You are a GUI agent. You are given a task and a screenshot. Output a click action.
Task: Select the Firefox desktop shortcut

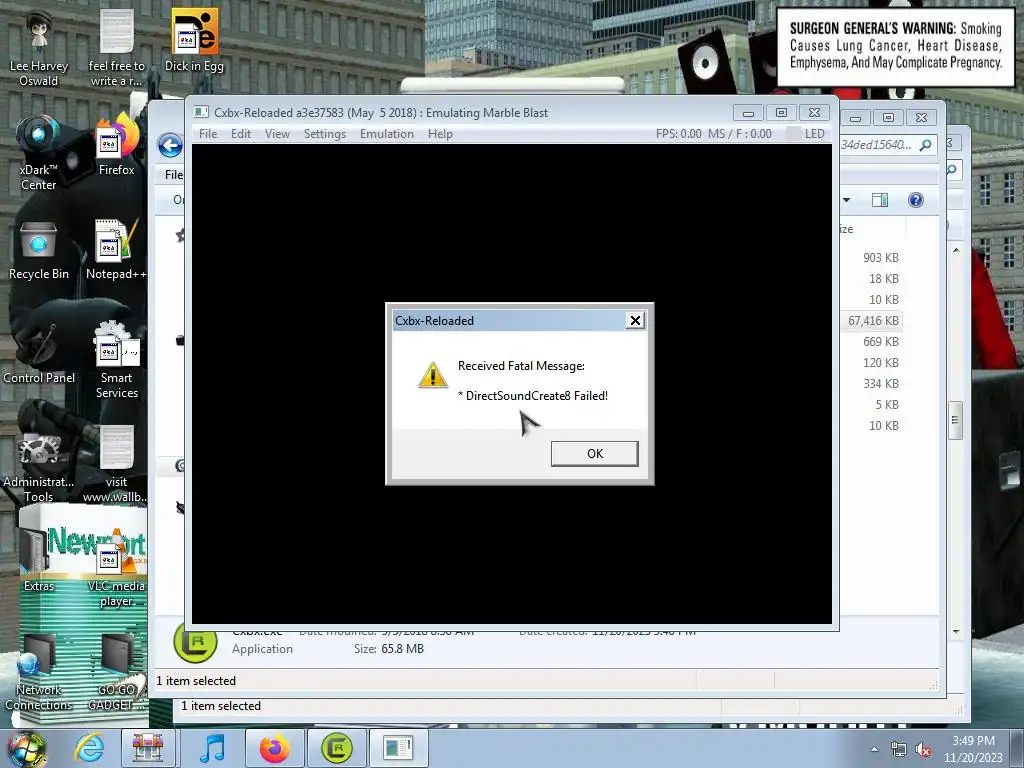[116, 145]
